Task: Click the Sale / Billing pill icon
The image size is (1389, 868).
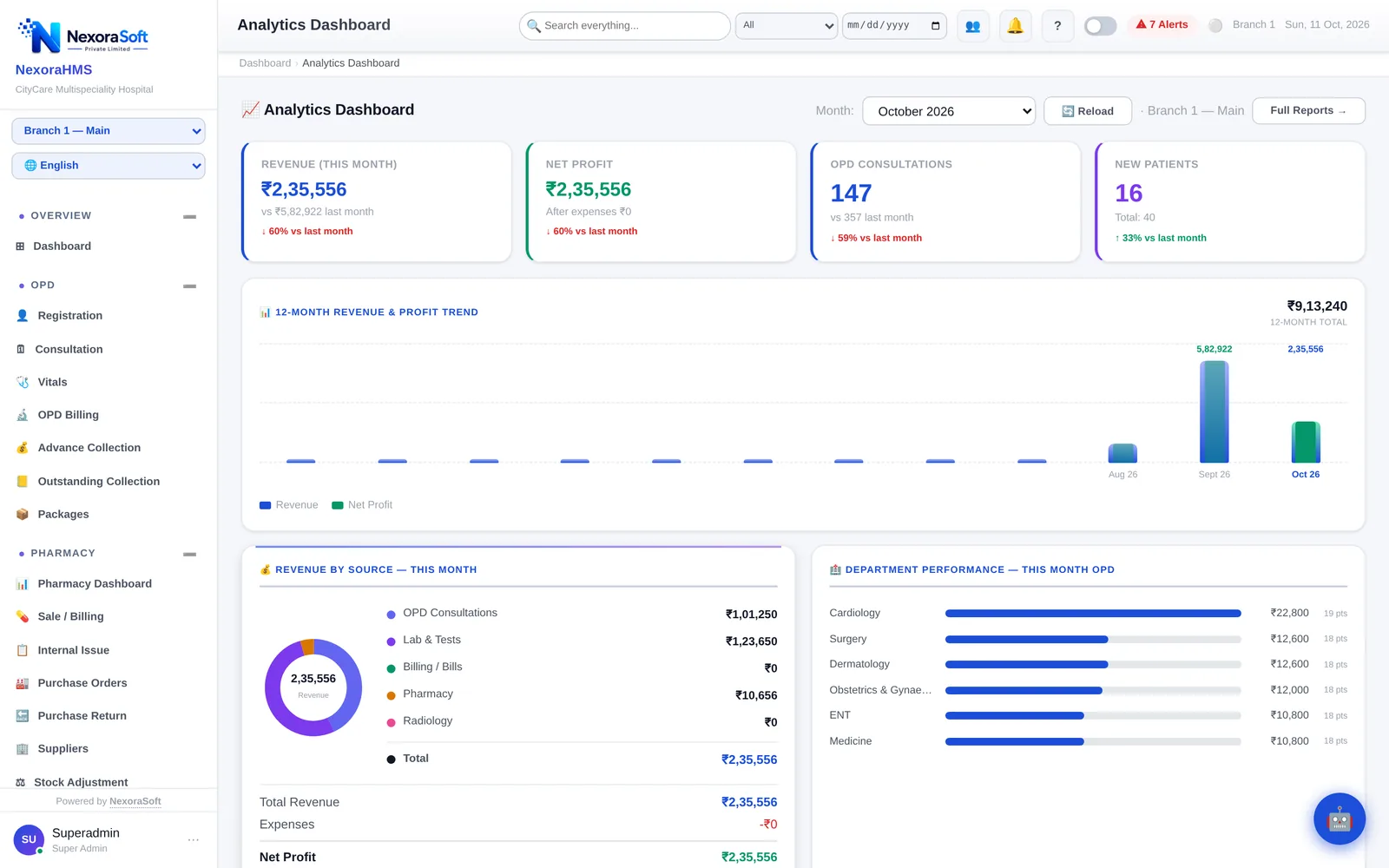Action: 23,616
